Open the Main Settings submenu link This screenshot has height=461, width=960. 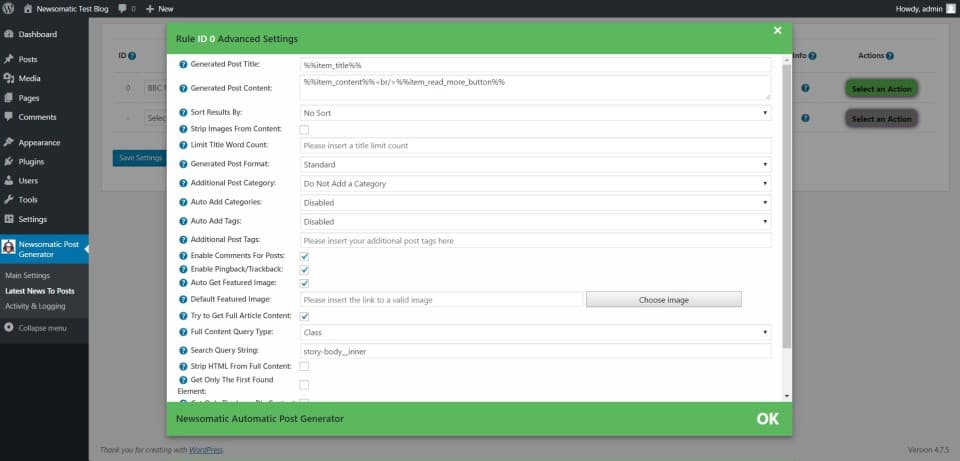[28, 275]
